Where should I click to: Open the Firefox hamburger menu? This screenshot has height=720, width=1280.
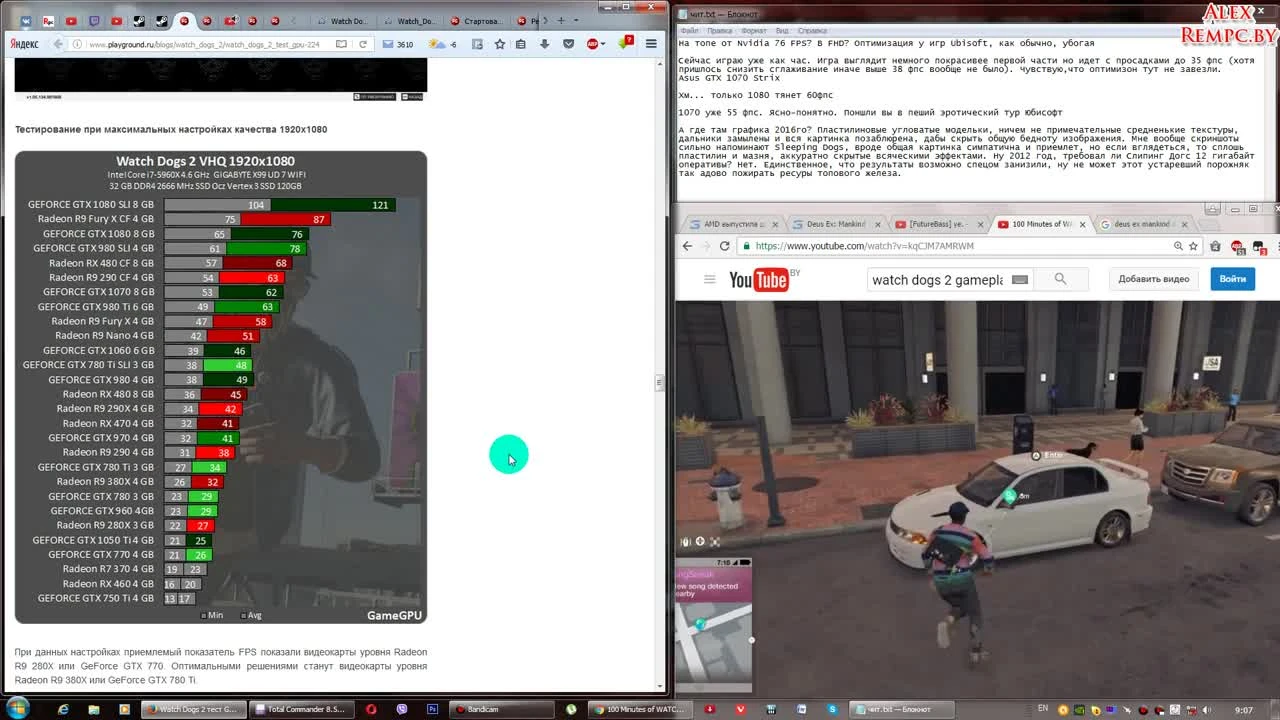point(651,44)
